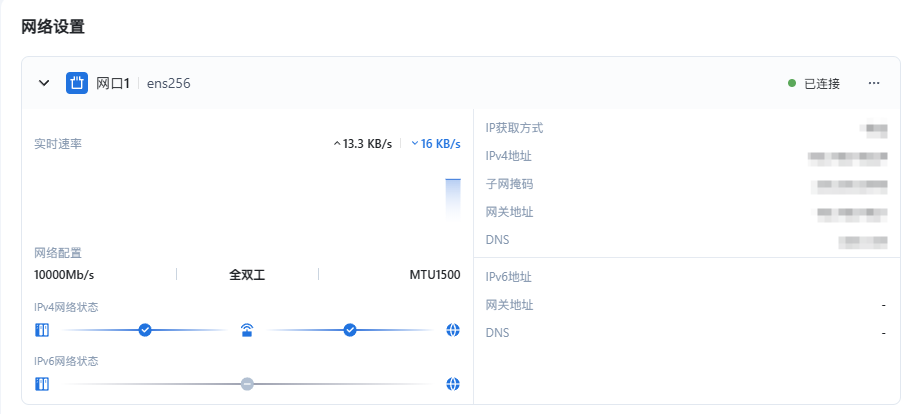The height and width of the screenshot is (414, 906).
Task: Collapse the 网口1 panel with chevron
Action: (x=44, y=83)
